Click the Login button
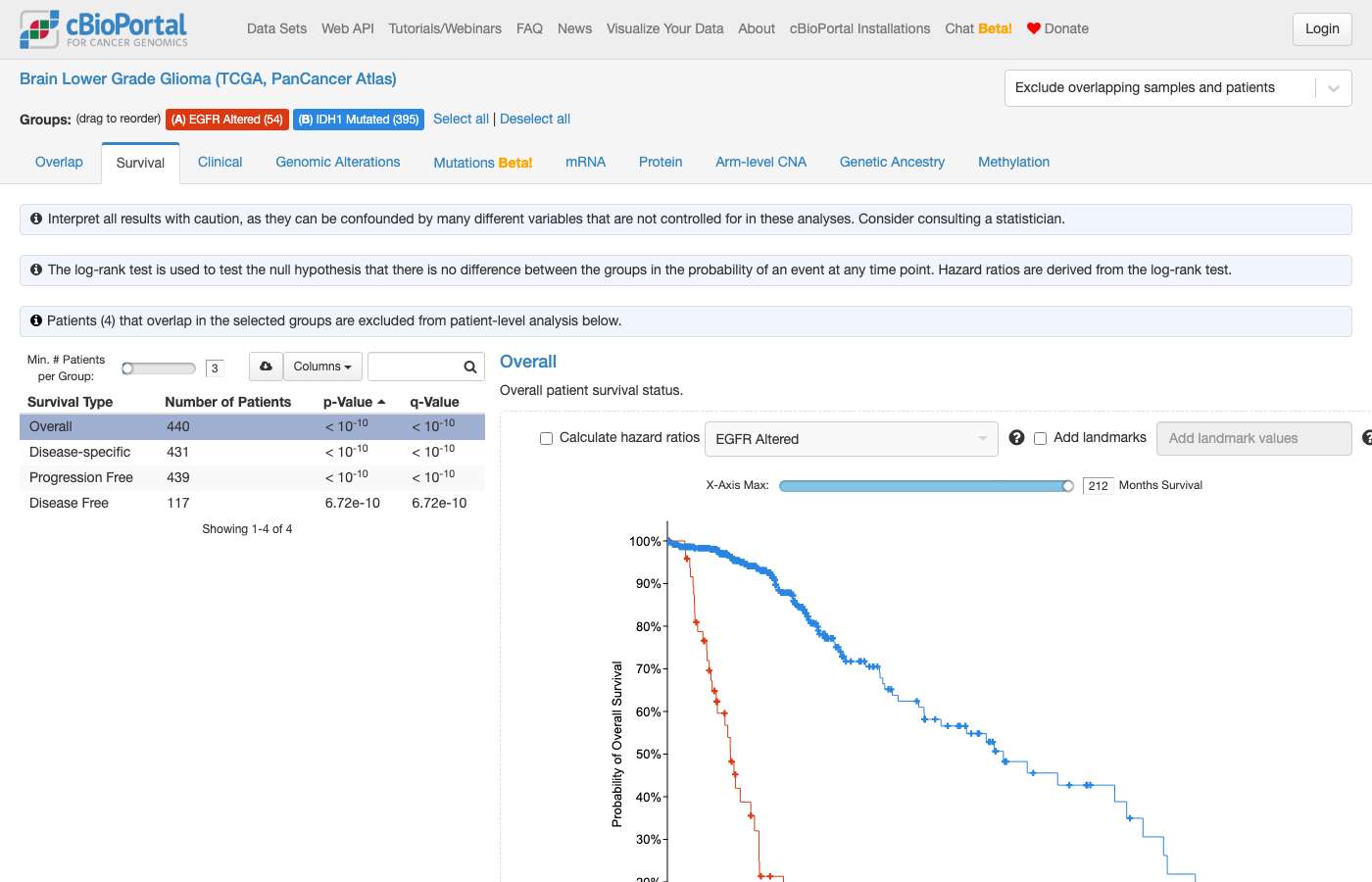The image size is (1372, 882). coord(1322,29)
